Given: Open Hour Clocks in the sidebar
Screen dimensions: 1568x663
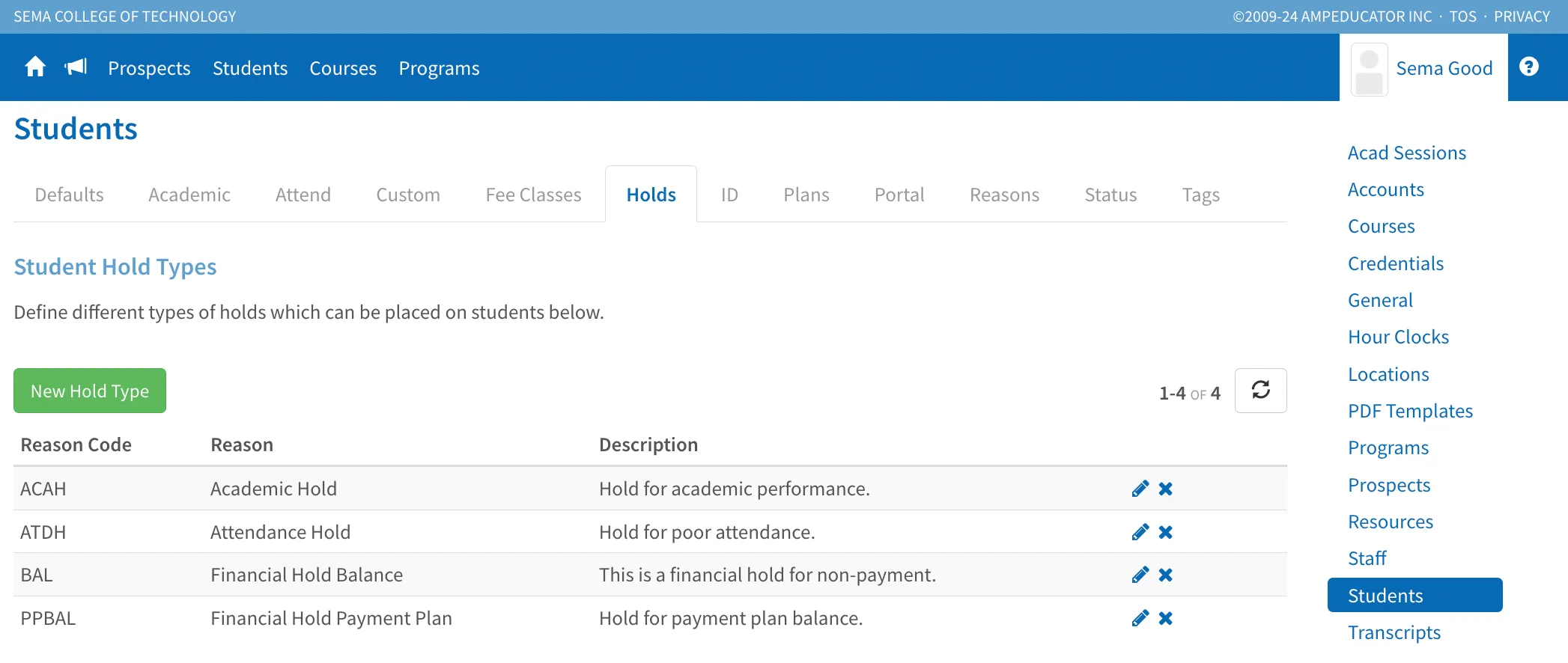Looking at the screenshot, I should (x=1398, y=337).
